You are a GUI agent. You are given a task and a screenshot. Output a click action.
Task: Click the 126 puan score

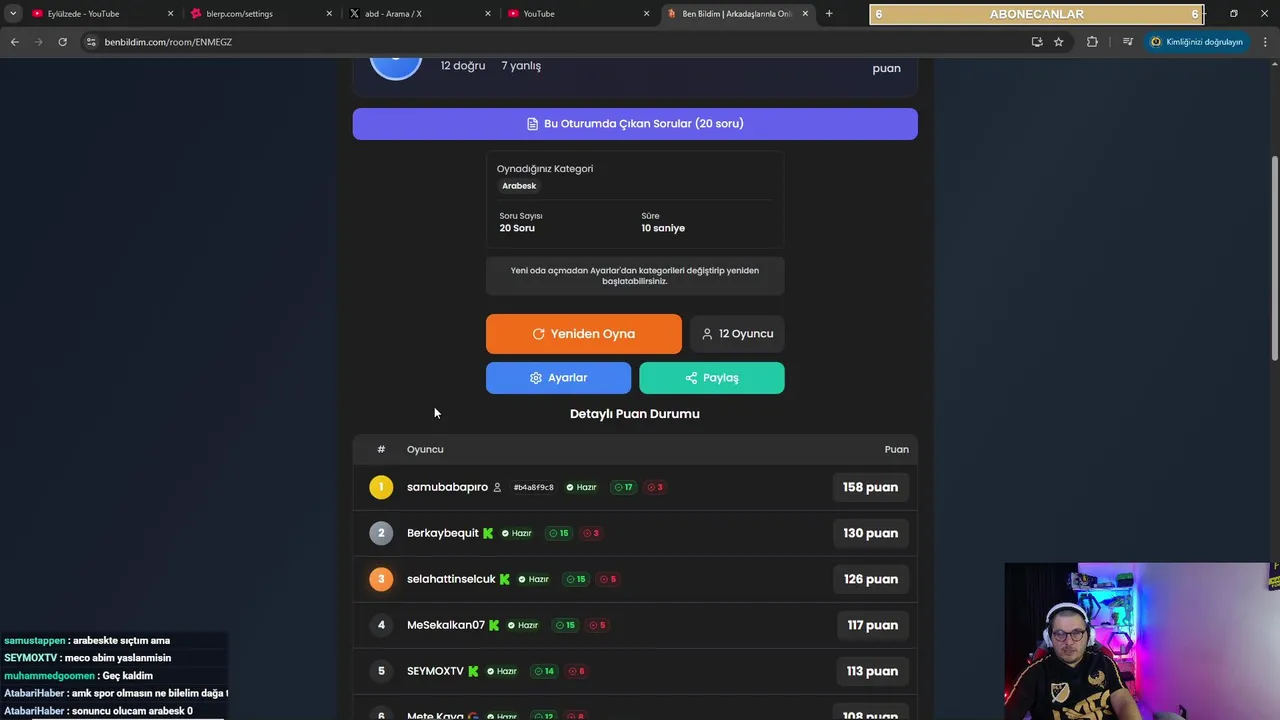870,579
